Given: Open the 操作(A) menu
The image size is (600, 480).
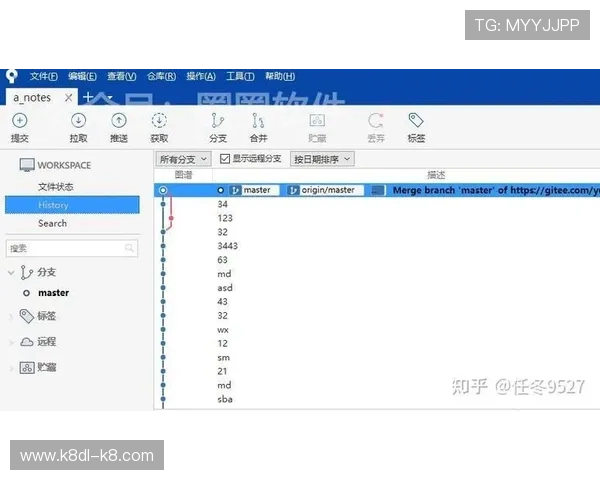Looking at the screenshot, I should tap(201, 76).
